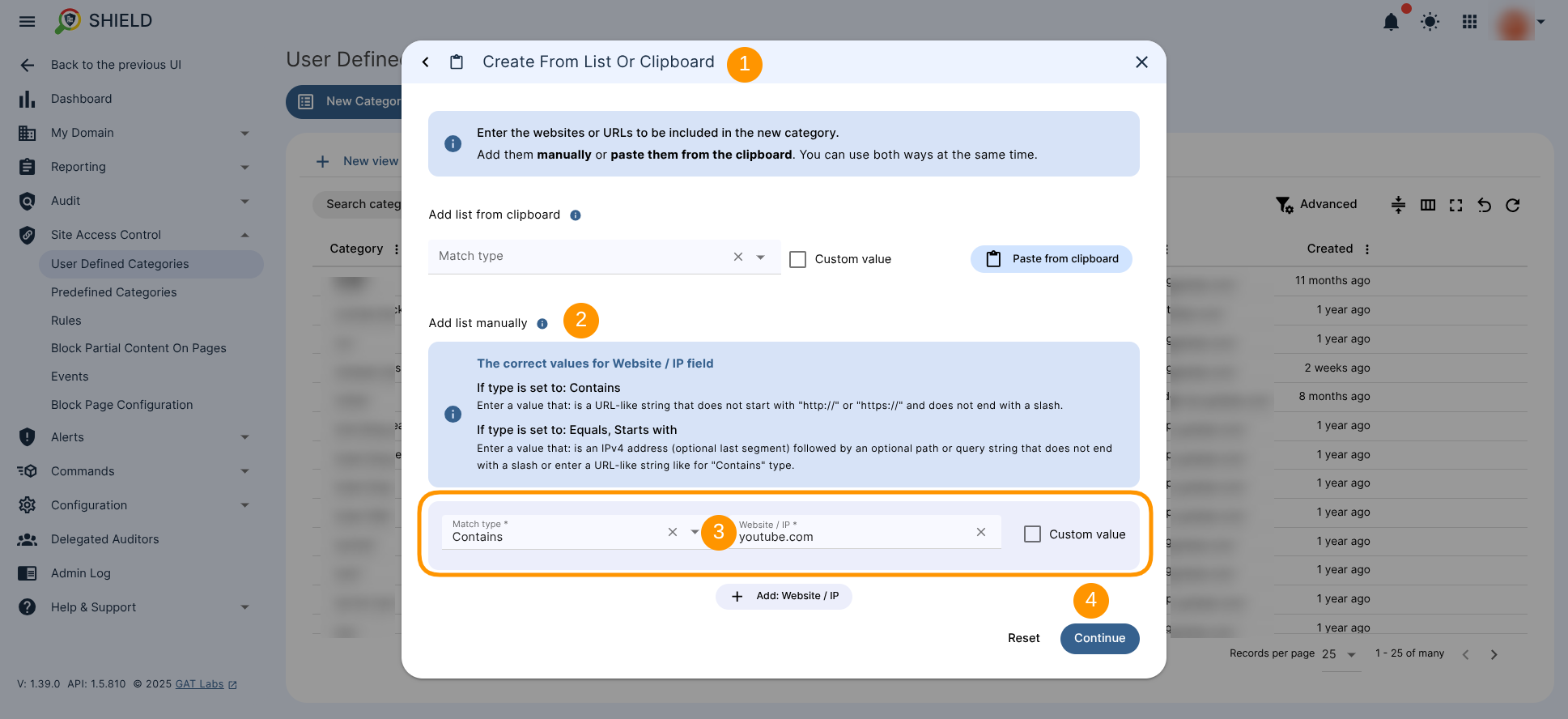Open Rules in sidebar
The image size is (1568, 719).
click(66, 321)
